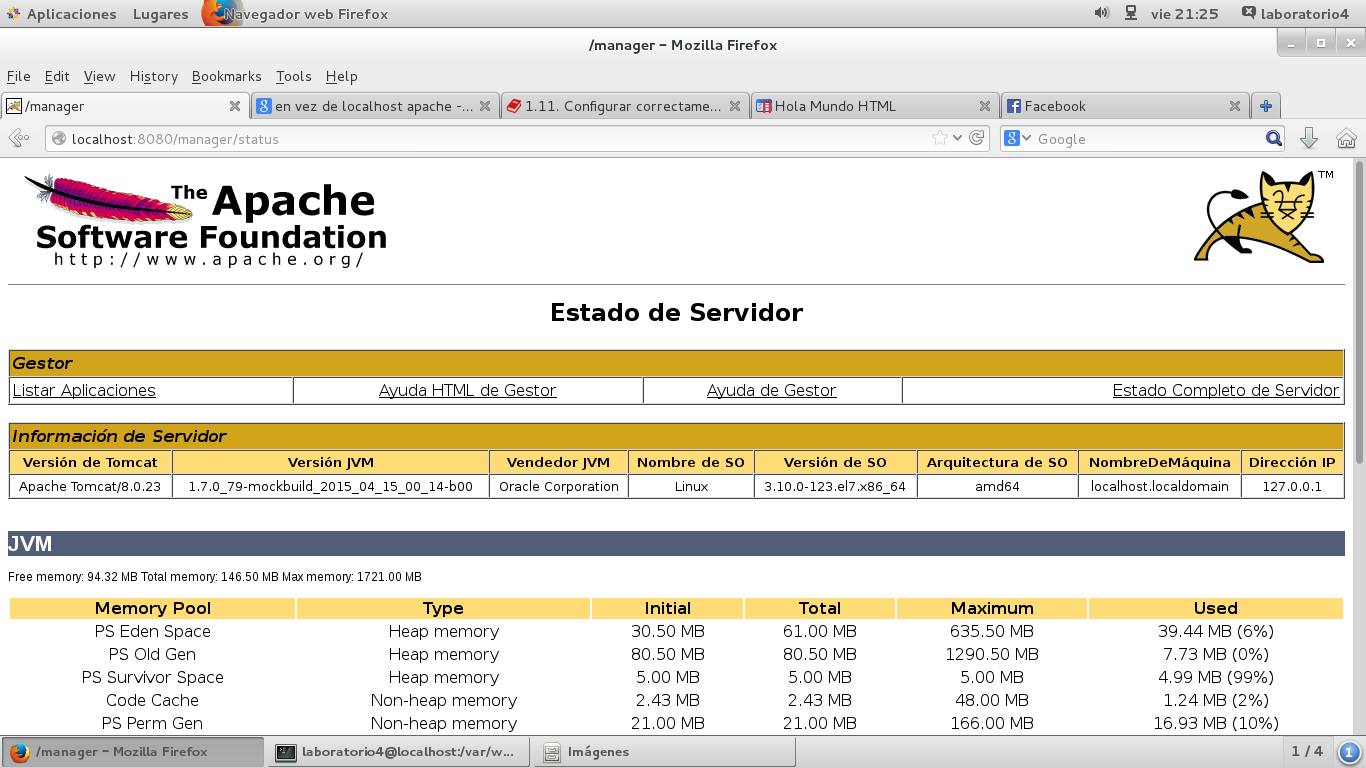Open Downloads via the down-arrow icon
1366x768 pixels.
coord(1309,138)
